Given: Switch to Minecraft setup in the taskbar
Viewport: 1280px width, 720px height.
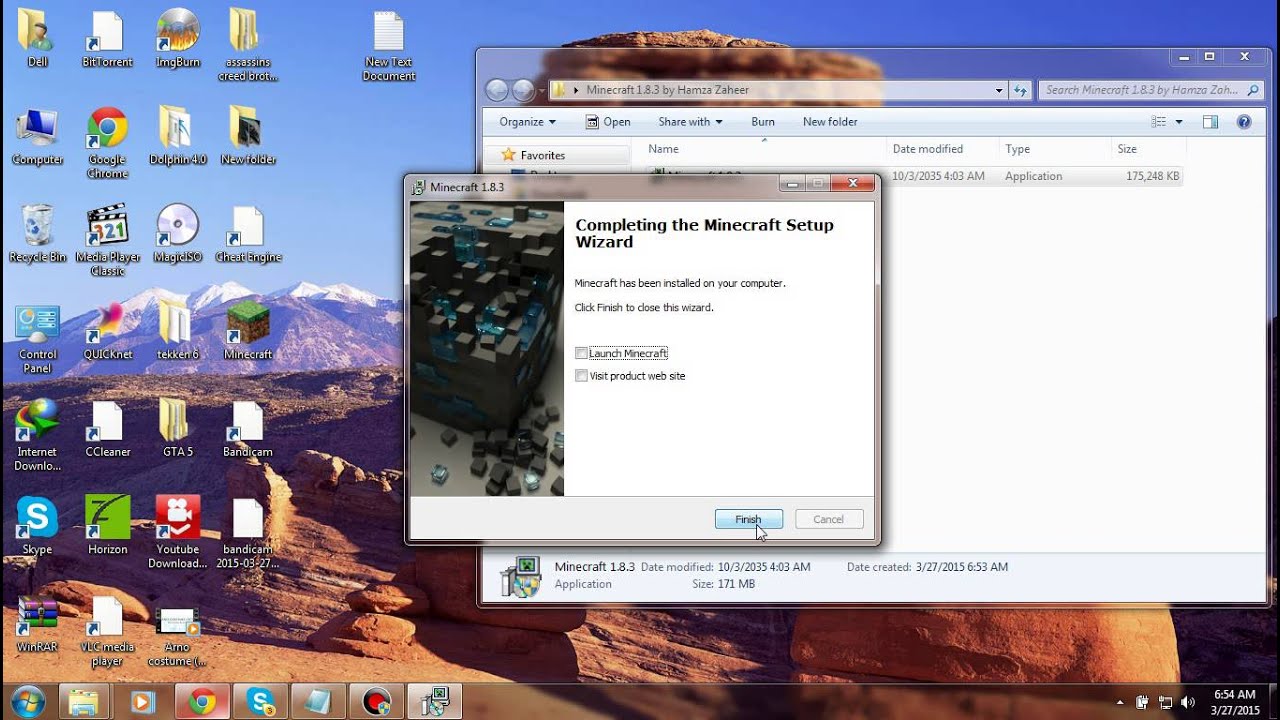Looking at the screenshot, I should [437, 702].
